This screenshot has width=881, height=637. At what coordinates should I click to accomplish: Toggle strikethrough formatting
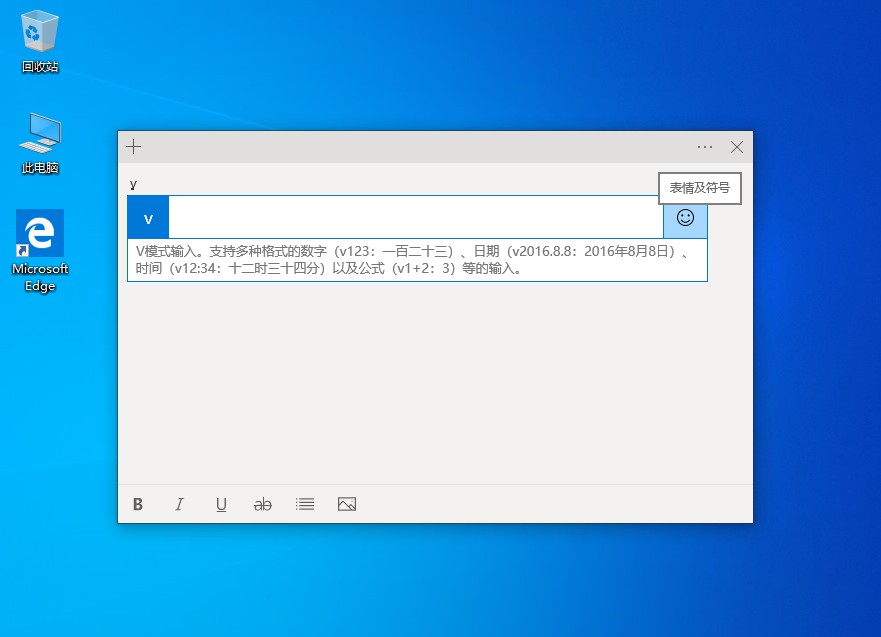(263, 504)
